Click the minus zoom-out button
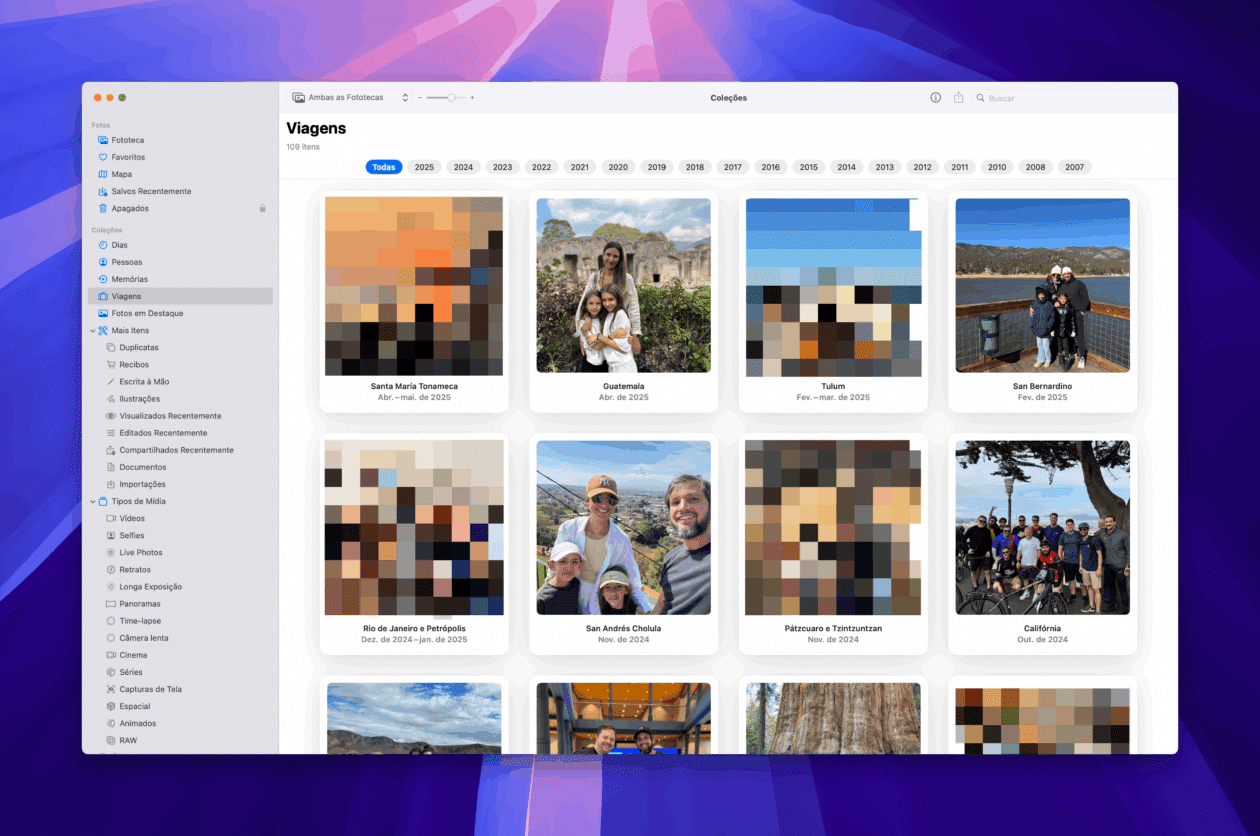This screenshot has width=1260, height=836. (x=420, y=98)
